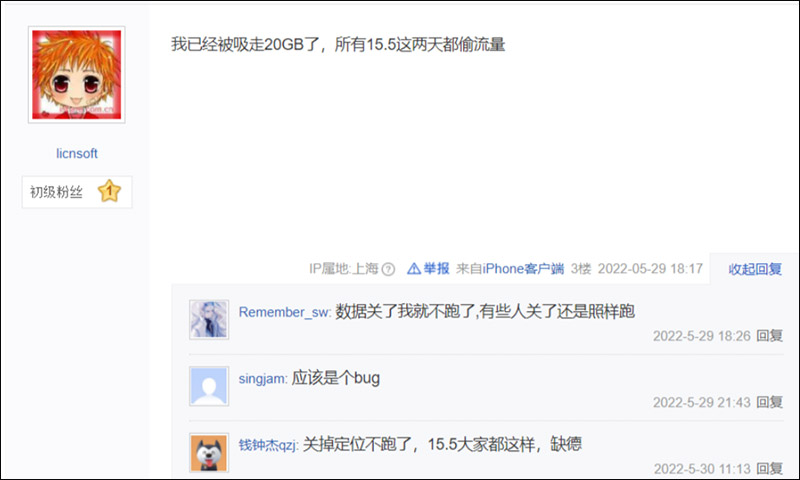The height and width of the screenshot is (480, 800).
Task: Click the 初级粉丝 fan level badge
Action: click(77, 192)
